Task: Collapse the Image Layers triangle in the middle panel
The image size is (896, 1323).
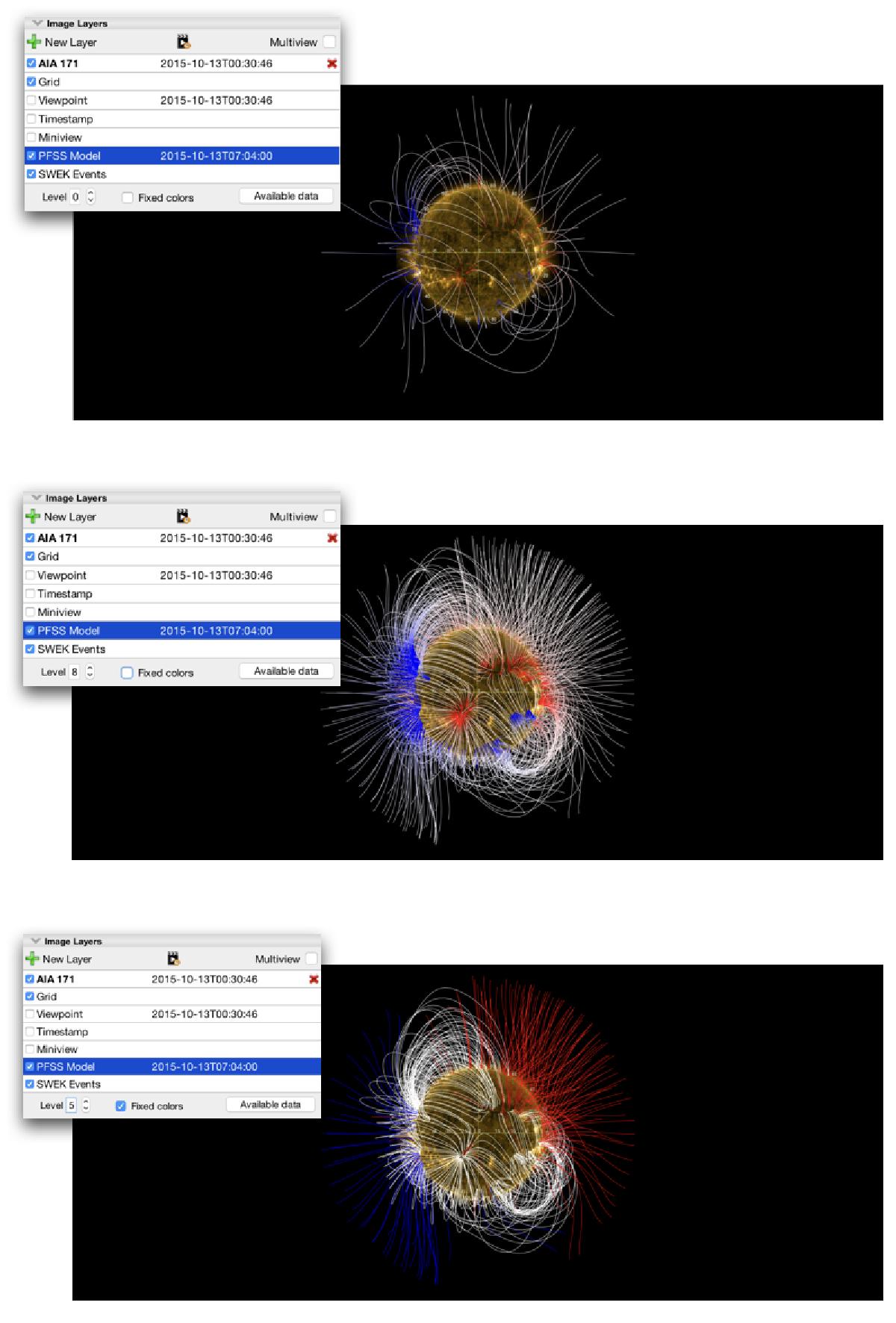Action: 36,498
